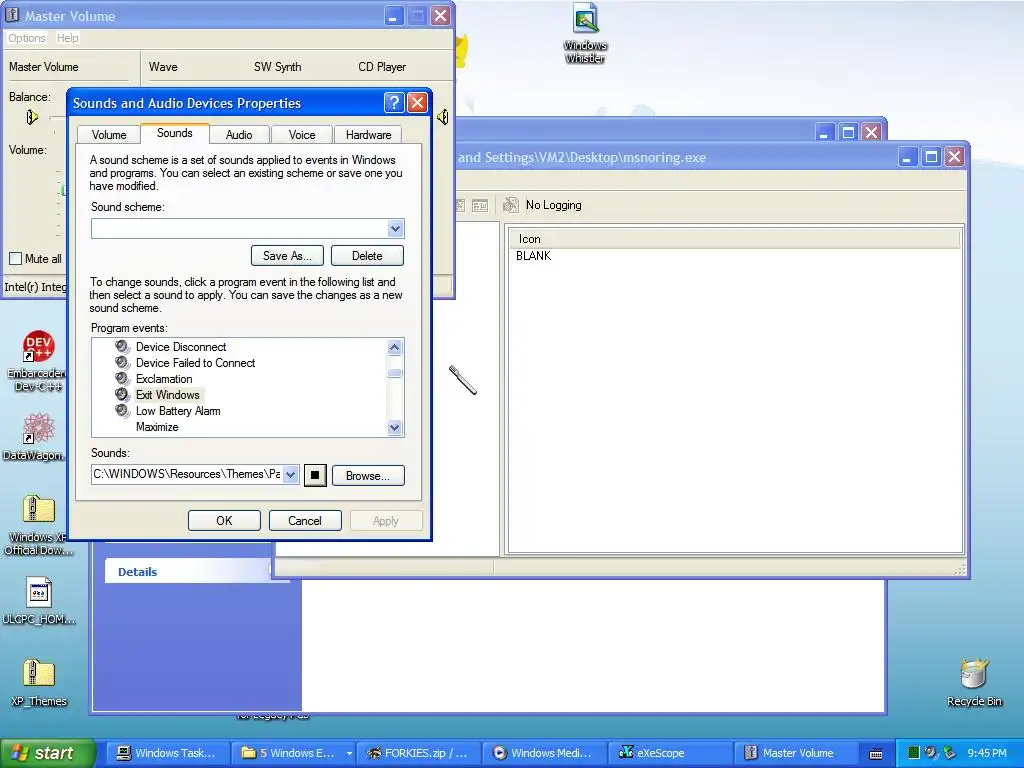Open the Sounds file dropdown arrow
This screenshot has height=768, width=1024.
pos(291,475)
